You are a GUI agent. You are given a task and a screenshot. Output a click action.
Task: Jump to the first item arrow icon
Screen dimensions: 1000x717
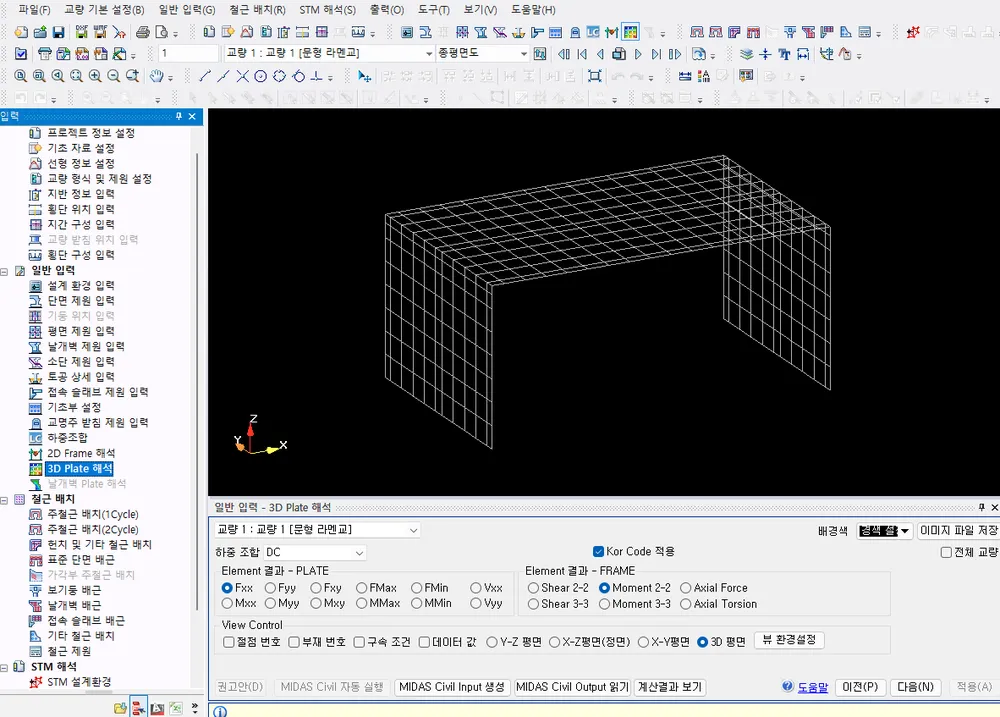(582, 54)
